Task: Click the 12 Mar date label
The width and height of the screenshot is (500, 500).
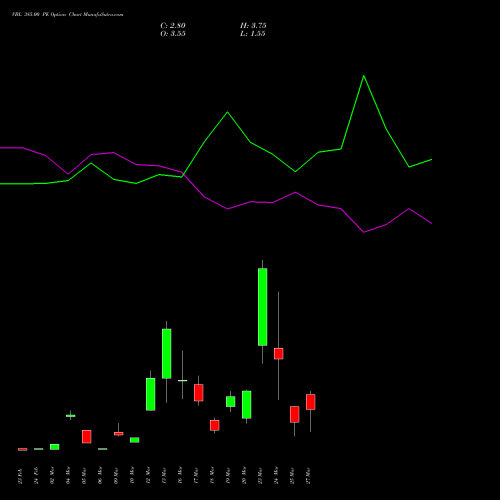Action: [148, 476]
